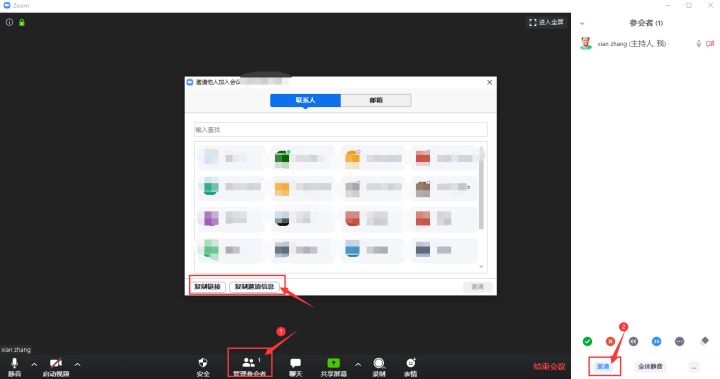Click the contact list vertical scrollbar
This screenshot has height=379, width=720.
pyautogui.click(x=481, y=188)
